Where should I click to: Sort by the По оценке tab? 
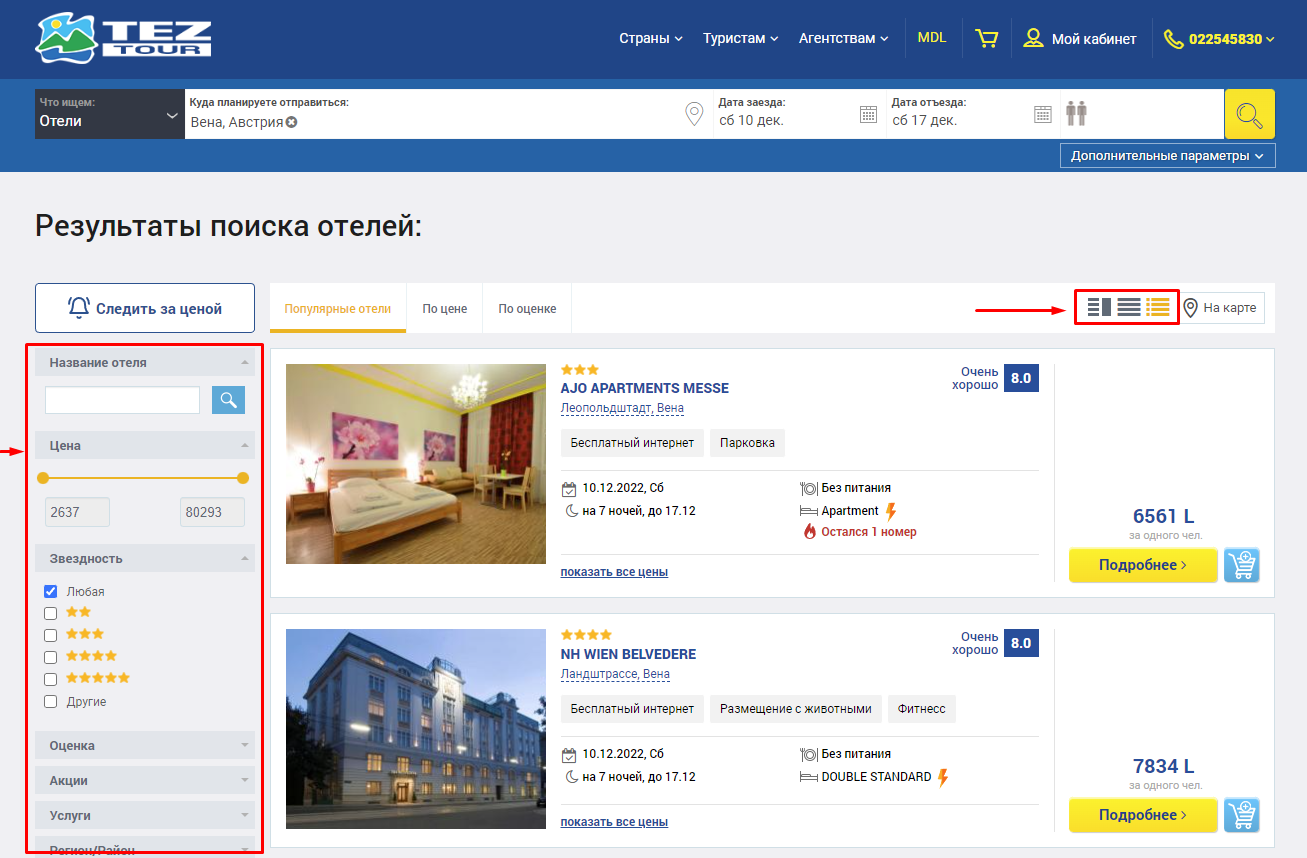point(527,308)
